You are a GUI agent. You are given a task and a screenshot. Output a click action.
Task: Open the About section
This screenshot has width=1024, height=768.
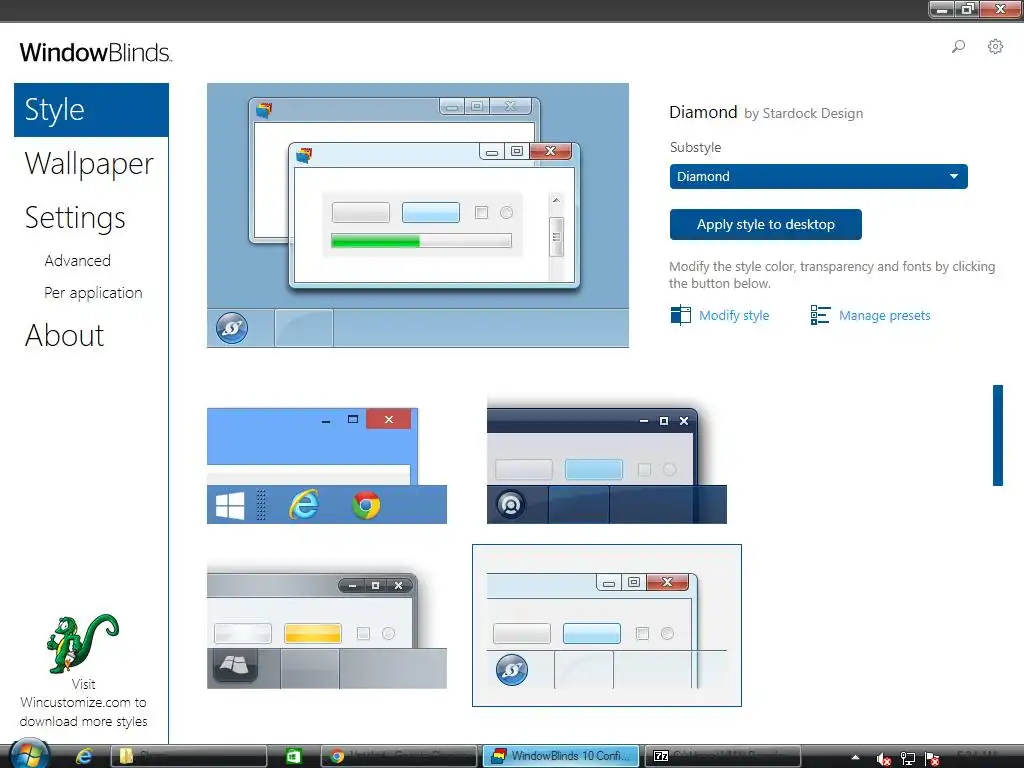click(x=64, y=336)
